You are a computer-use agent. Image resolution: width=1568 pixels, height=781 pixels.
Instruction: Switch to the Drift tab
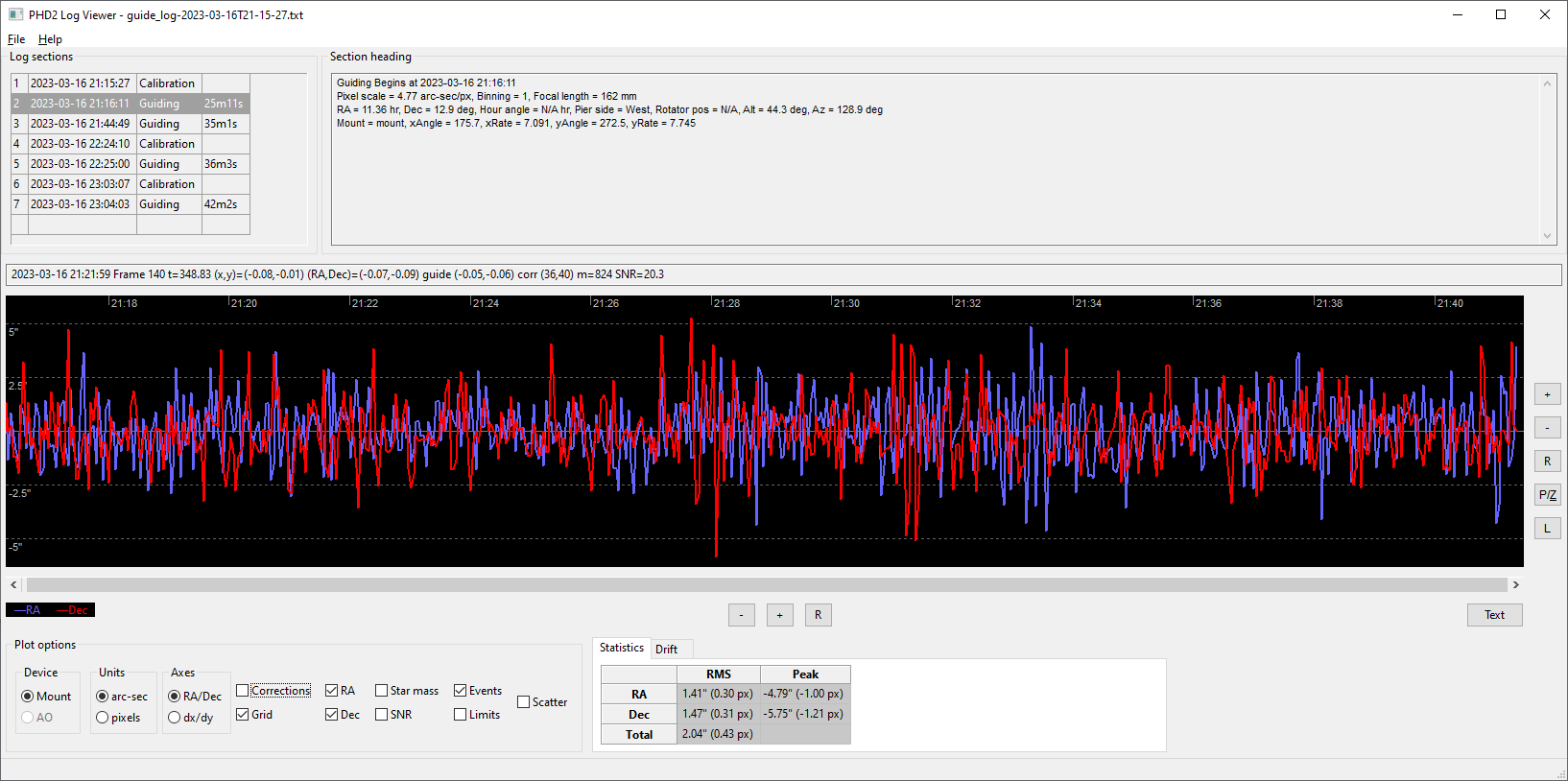tap(666, 650)
